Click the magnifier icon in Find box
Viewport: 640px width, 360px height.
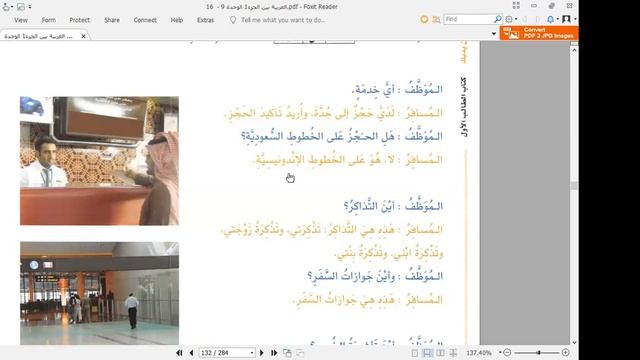tap(498, 19)
